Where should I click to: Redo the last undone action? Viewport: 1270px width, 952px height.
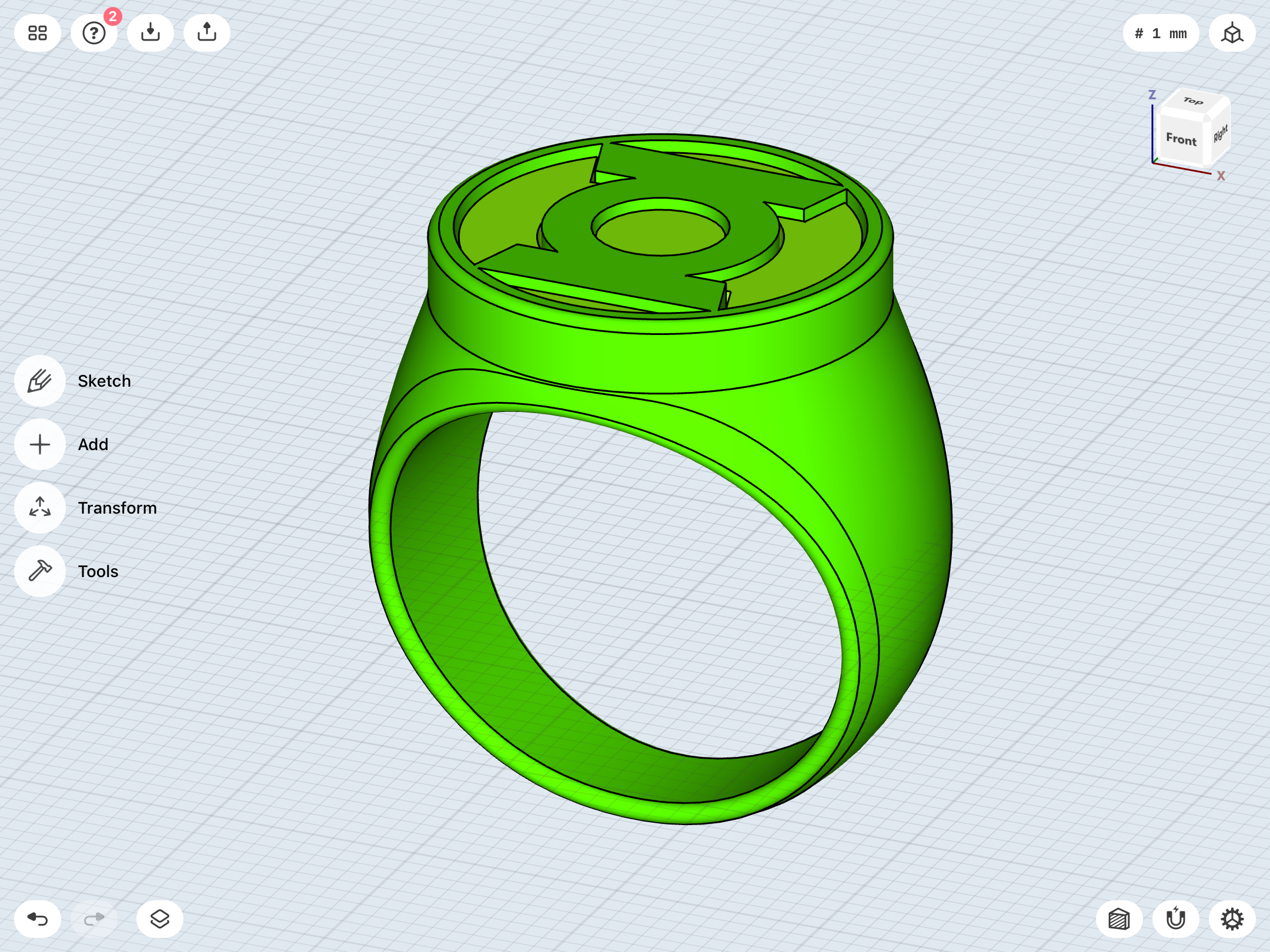[x=94, y=919]
